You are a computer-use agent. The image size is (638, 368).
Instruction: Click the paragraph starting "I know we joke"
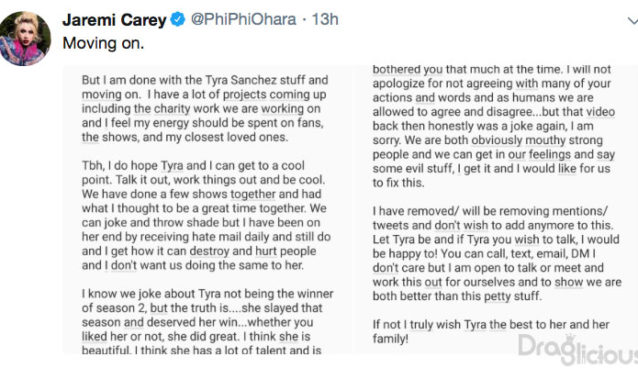(208, 322)
